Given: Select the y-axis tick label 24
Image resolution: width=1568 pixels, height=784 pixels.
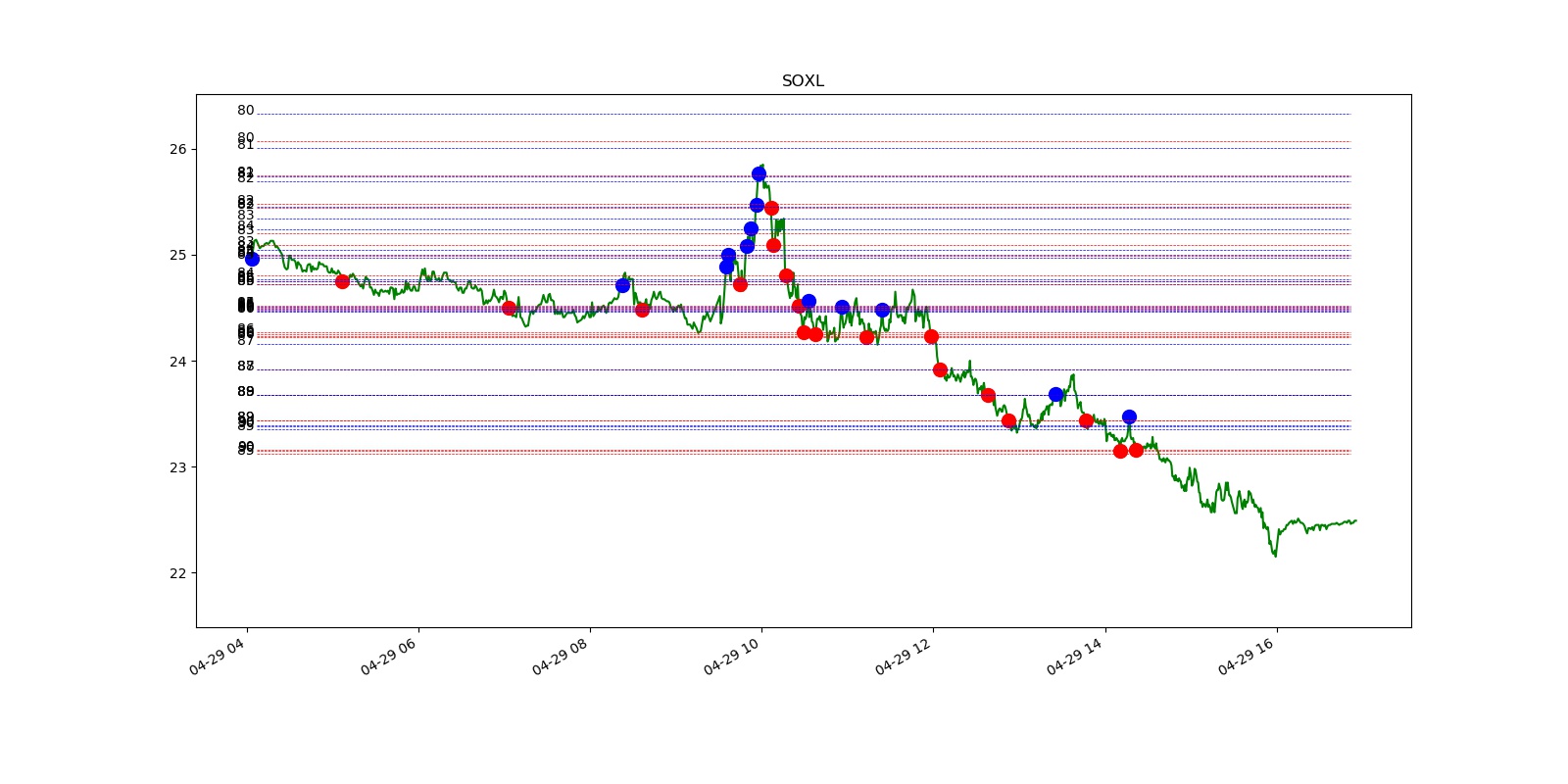Looking at the screenshot, I should [177, 361].
